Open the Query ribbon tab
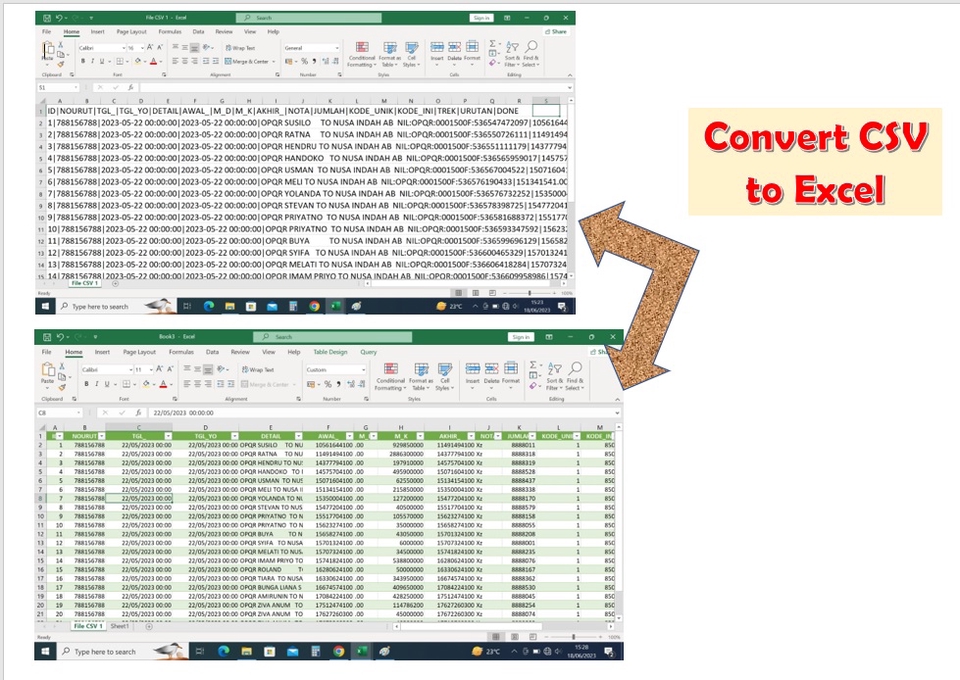This screenshot has height=680, width=960. (x=367, y=352)
